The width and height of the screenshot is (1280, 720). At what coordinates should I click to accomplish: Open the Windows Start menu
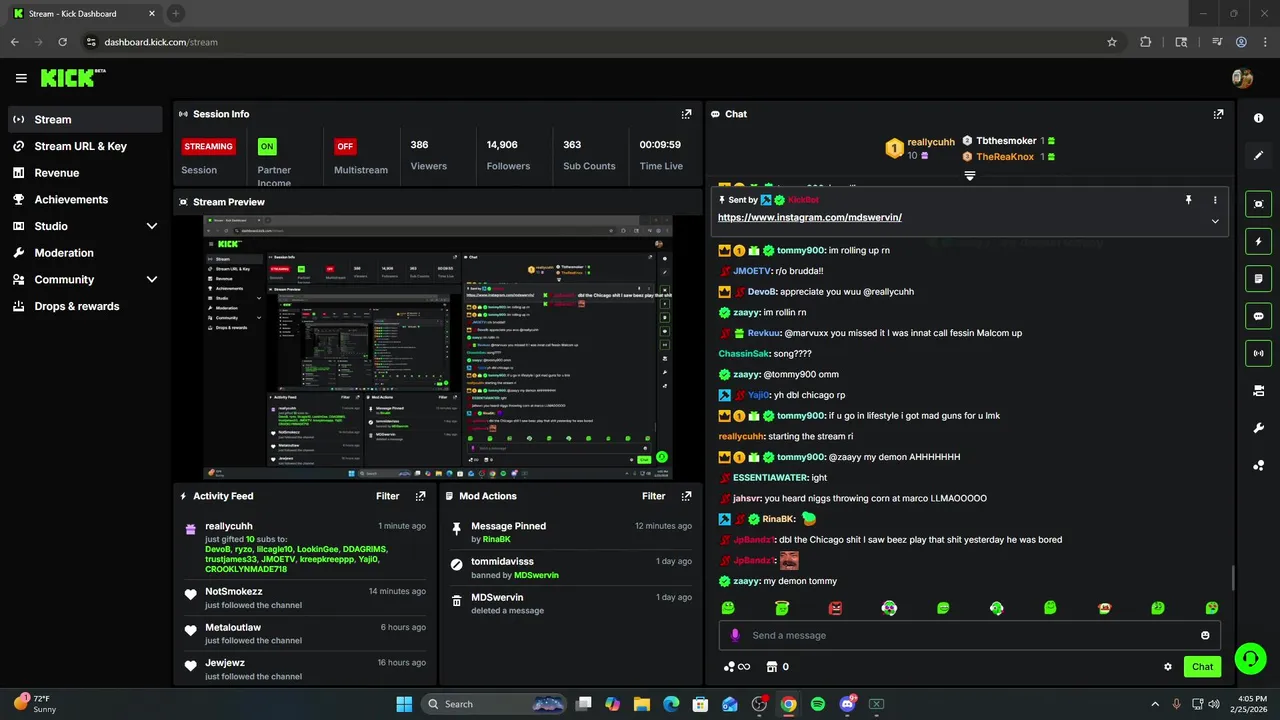(404, 704)
